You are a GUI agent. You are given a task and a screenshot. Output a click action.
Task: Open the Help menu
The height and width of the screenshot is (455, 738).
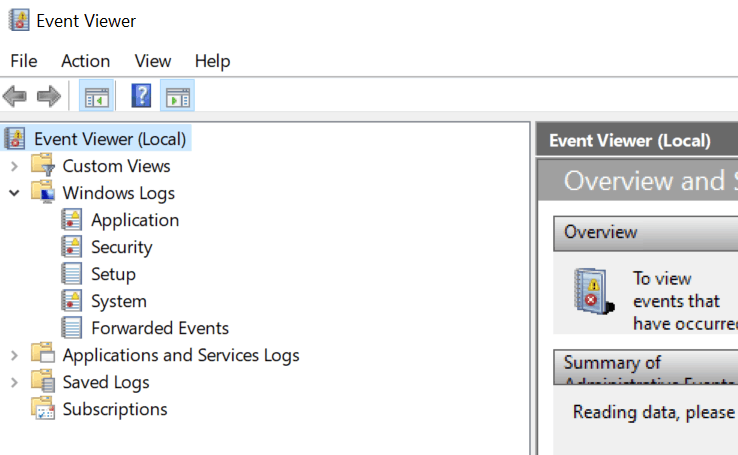coord(213,61)
